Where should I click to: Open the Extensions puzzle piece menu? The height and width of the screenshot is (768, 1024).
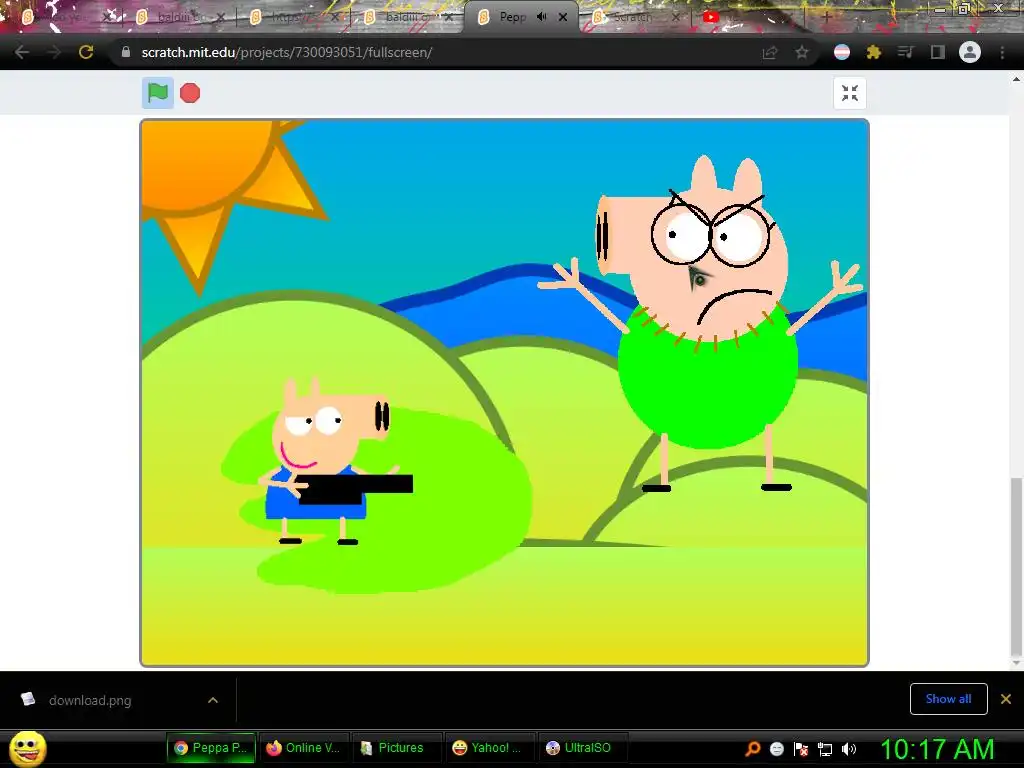[874, 52]
